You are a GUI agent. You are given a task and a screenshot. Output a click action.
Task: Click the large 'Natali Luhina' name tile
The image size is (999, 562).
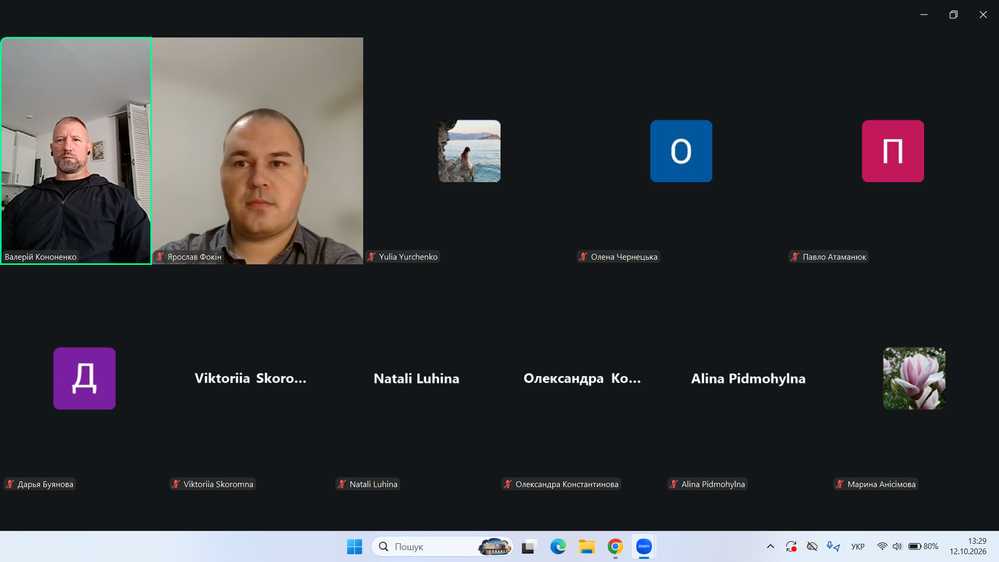click(x=416, y=378)
